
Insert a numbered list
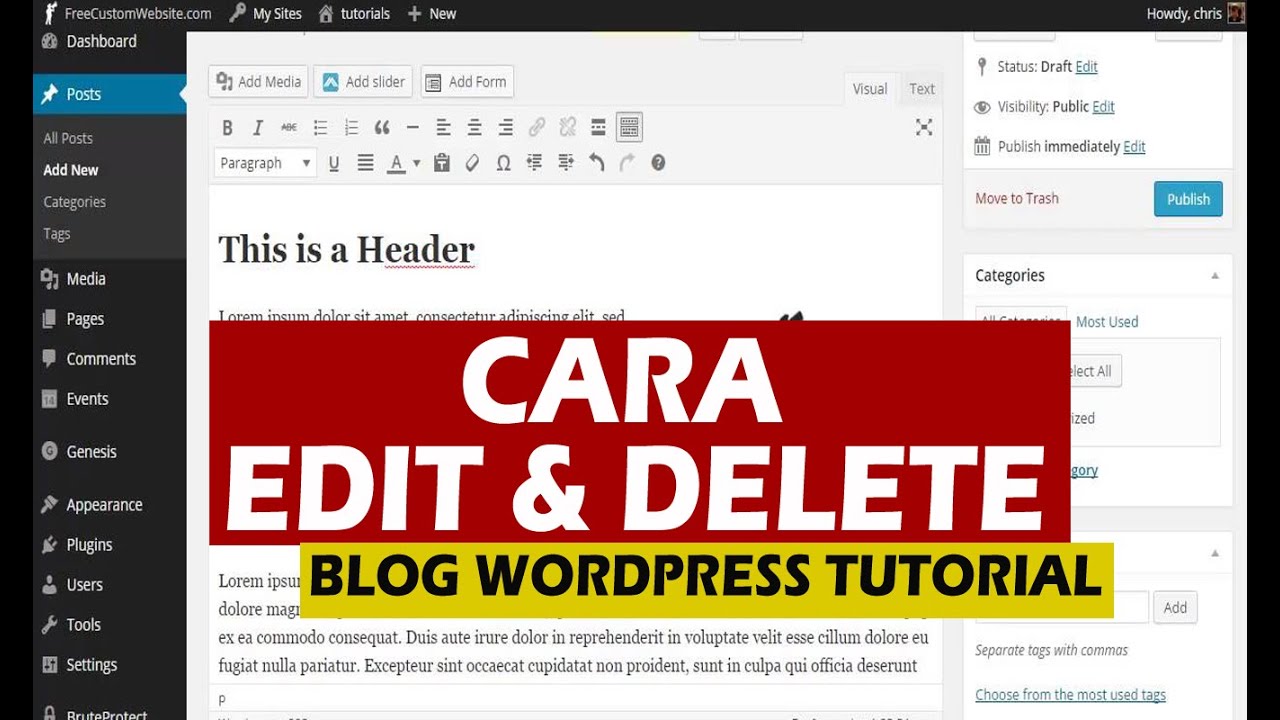351,127
